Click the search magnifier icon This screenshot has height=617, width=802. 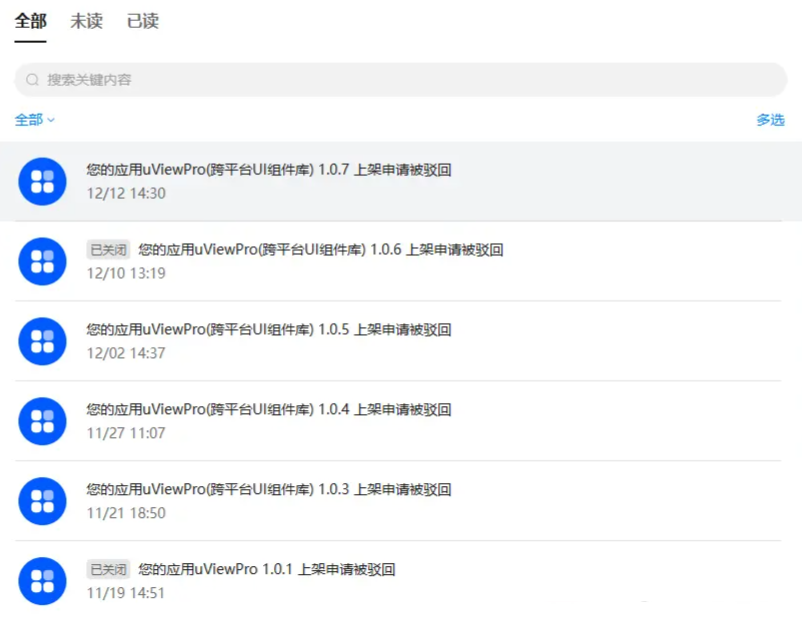click(x=32, y=80)
